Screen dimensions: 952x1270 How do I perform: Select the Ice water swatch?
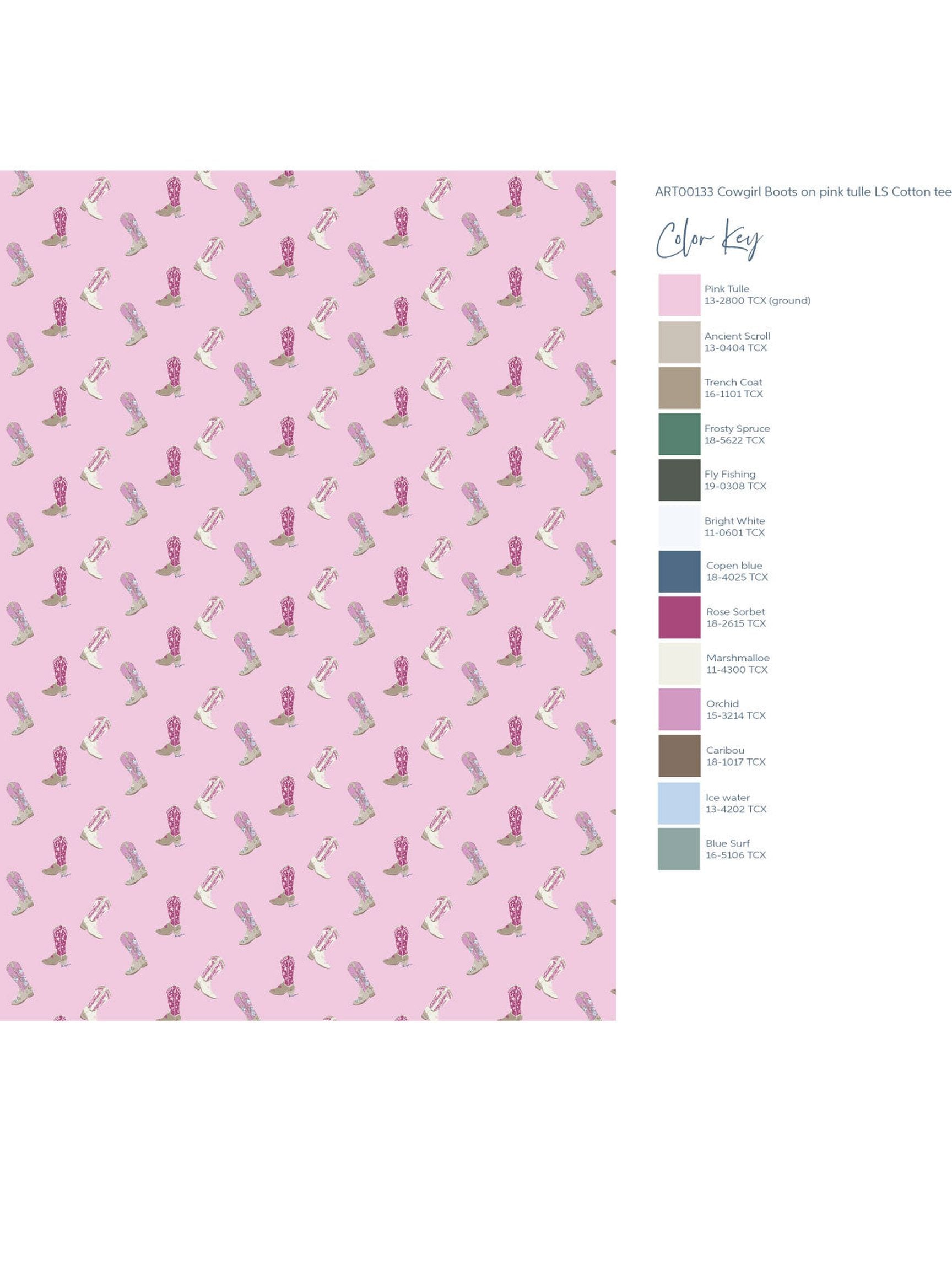679,803
